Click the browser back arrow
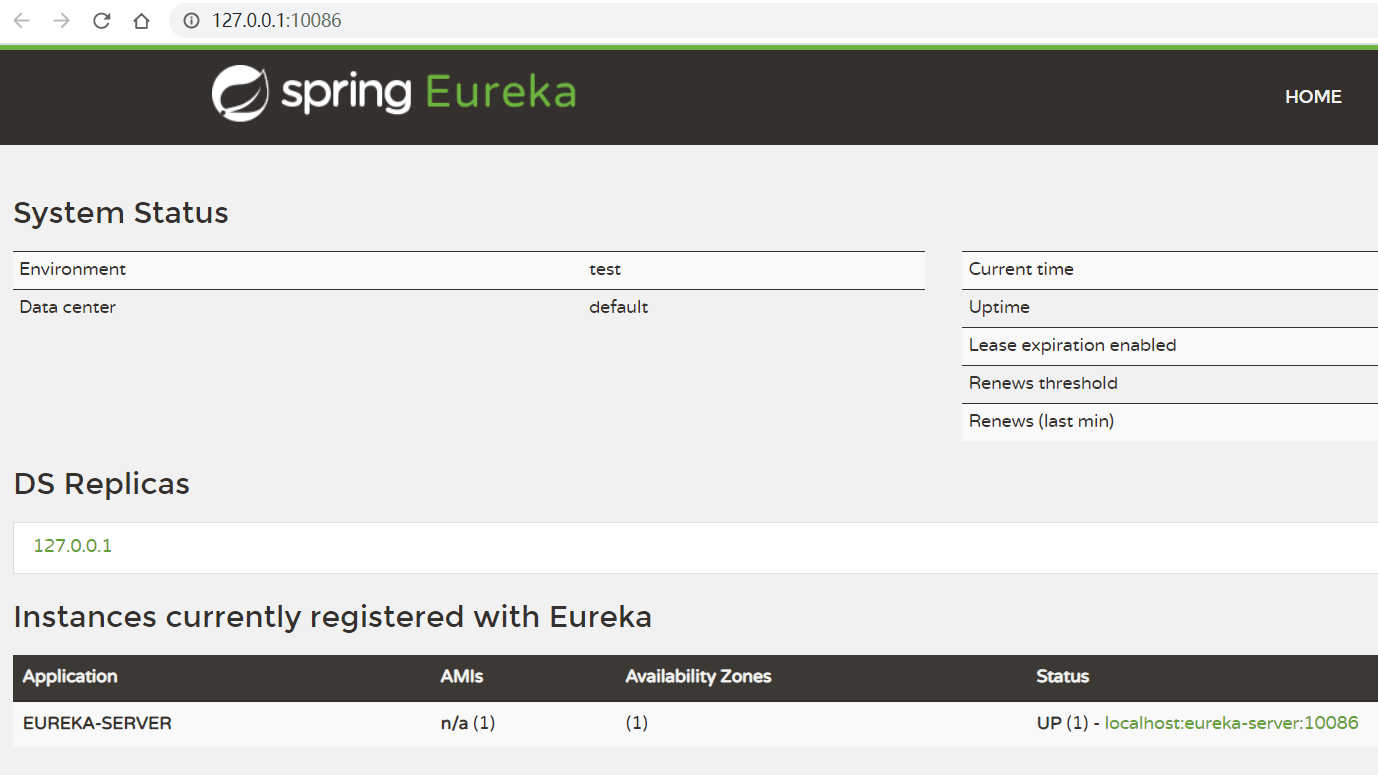1378x775 pixels. click(21, 21)
